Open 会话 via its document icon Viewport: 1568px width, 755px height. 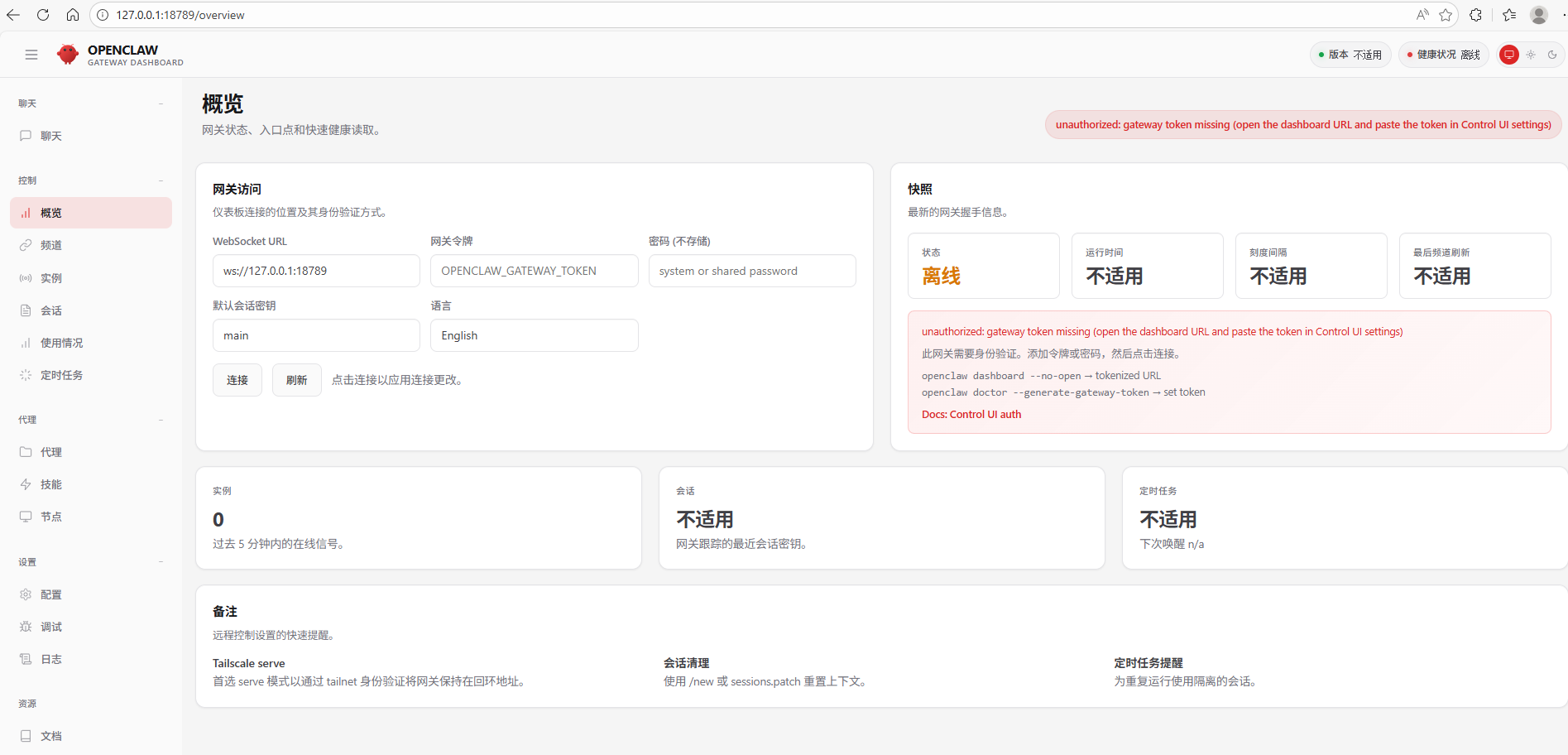coord(26,310)
